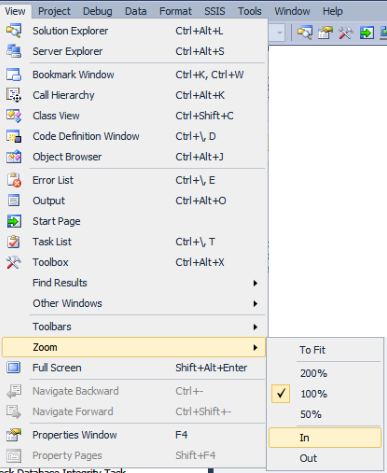Click the Full Screen icon

[x=14, y=368]
